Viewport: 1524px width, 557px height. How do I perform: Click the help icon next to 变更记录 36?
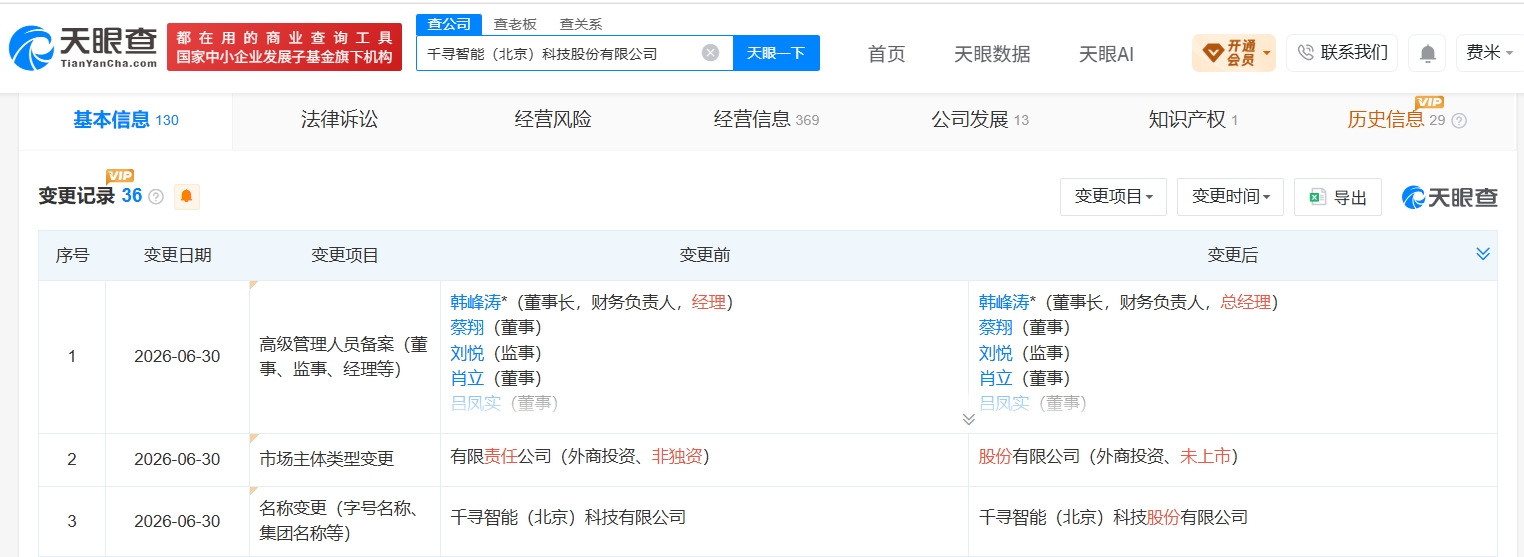click(156, 197)
